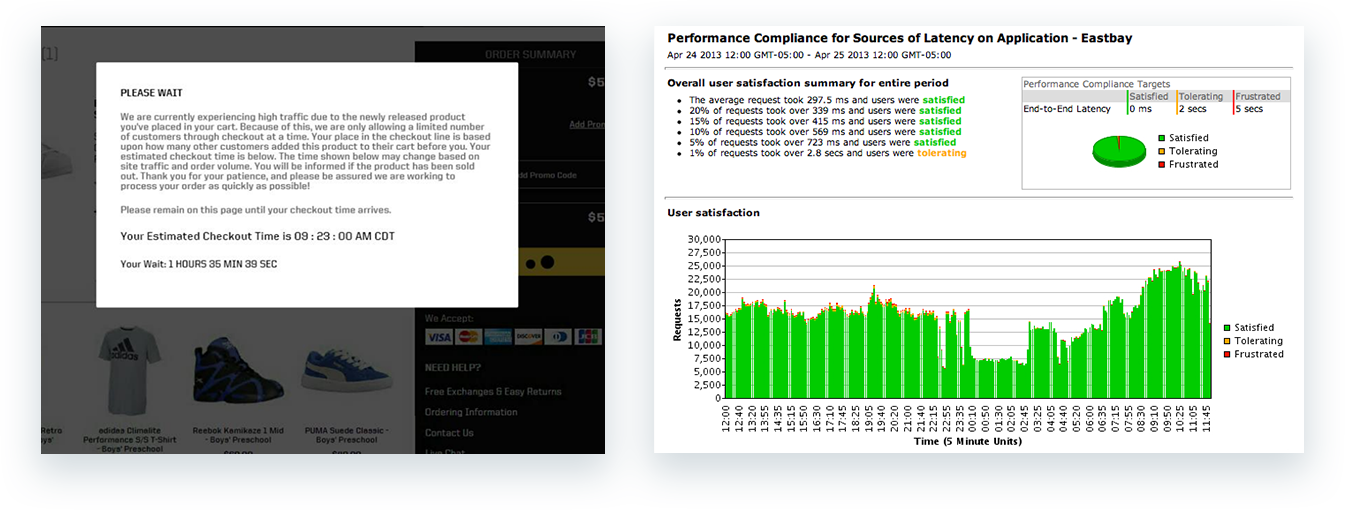Image resolution: width=1345 pixels, height=510 pixels.
Task: Click the American Express card icon
Action: tap(499, 337)
